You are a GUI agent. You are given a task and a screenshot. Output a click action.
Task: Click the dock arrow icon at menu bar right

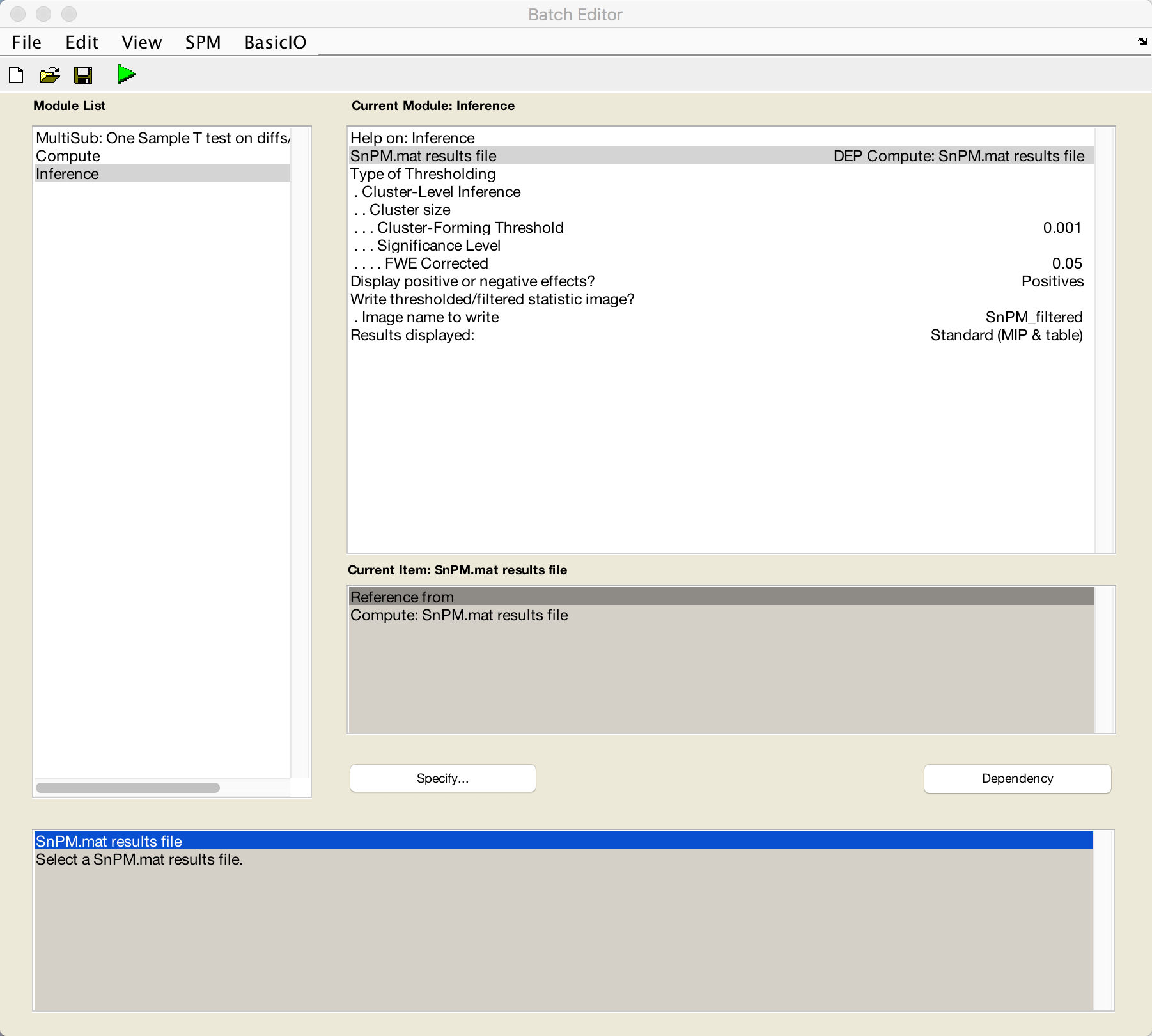(1142, 42)
